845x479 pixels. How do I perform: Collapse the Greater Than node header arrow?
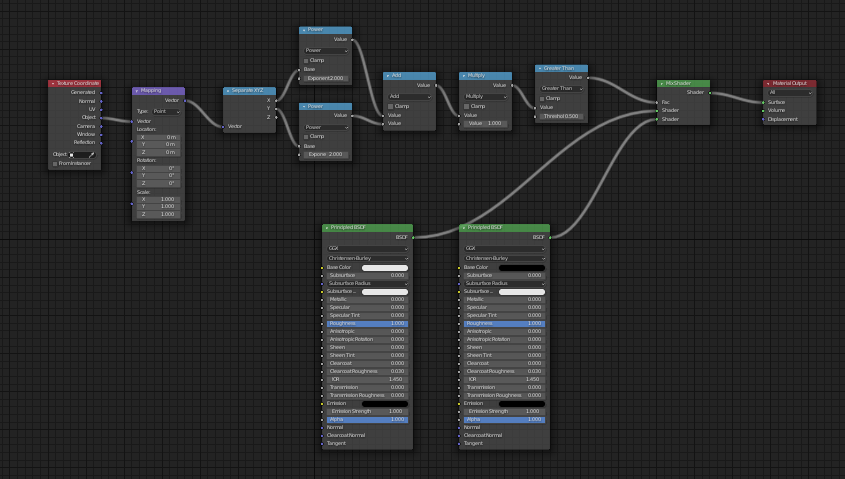click(540, 69)
